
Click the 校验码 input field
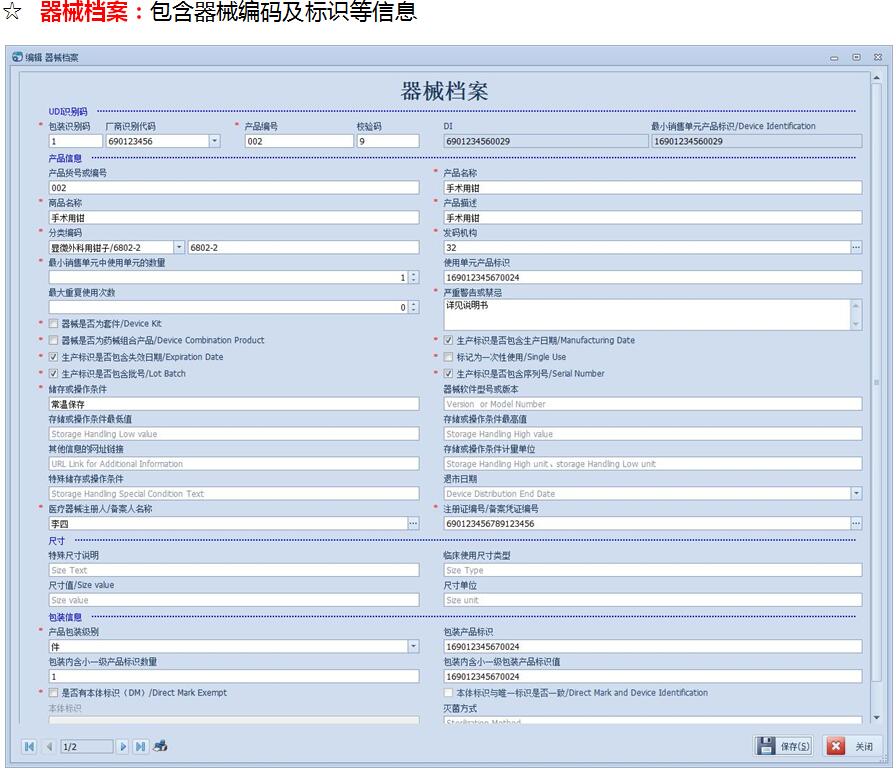(388, 141)
